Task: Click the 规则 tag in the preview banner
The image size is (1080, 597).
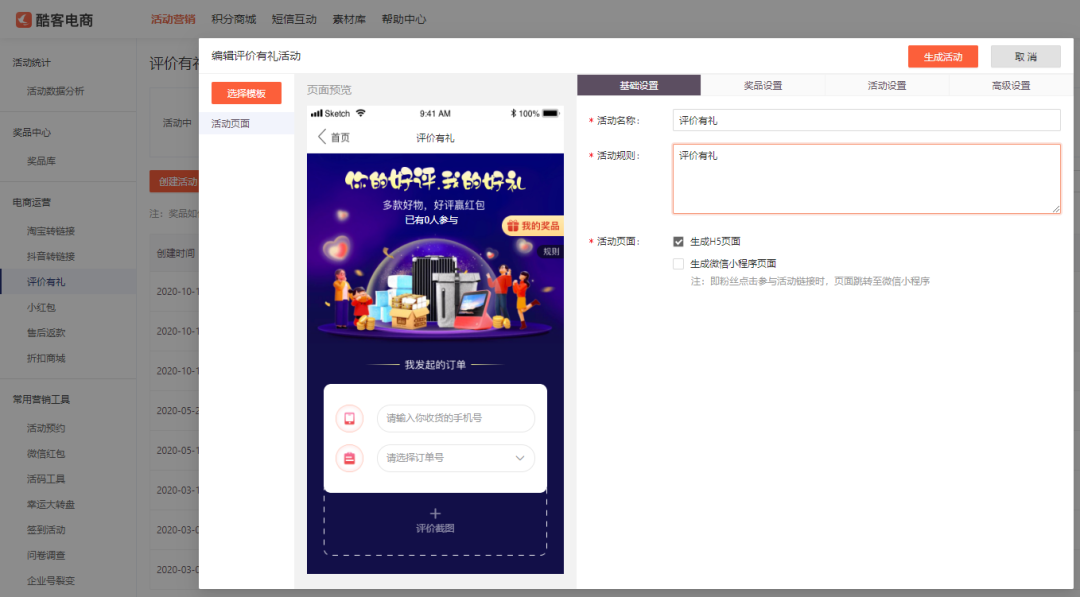Action: click(x=551, y=251)
